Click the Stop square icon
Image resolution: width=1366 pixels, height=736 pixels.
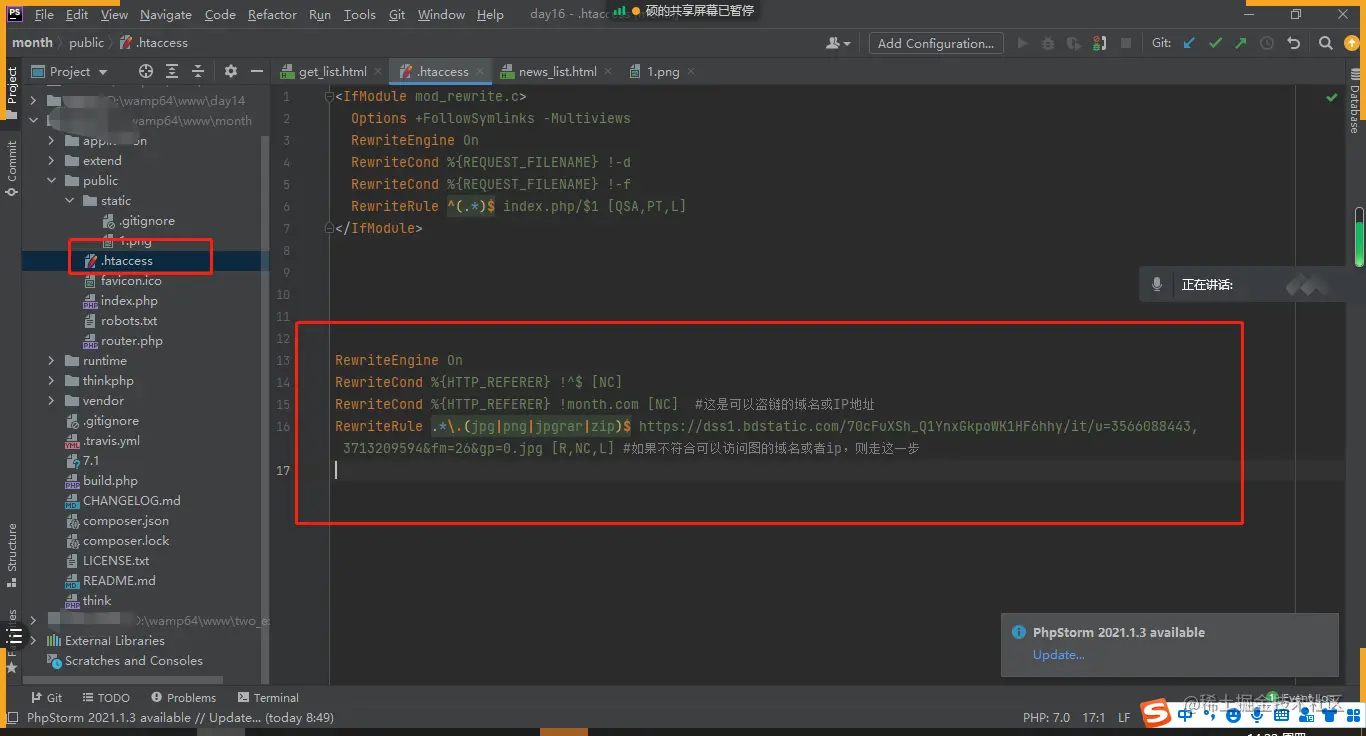pyautogui.click(x=1126, y=43)
